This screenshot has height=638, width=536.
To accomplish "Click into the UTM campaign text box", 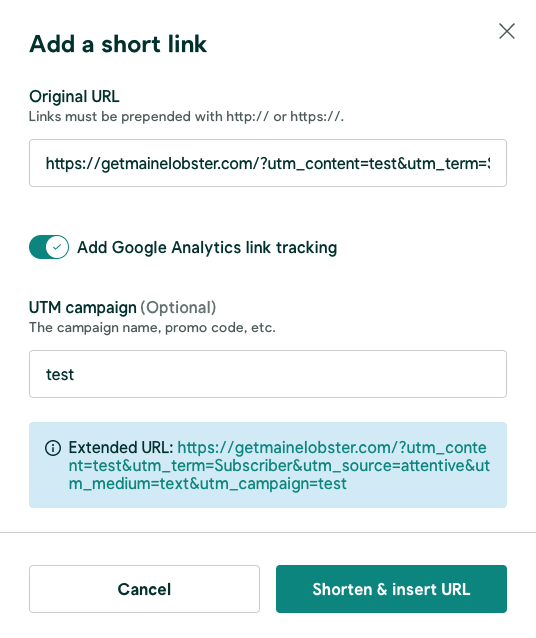I will 268,374.
